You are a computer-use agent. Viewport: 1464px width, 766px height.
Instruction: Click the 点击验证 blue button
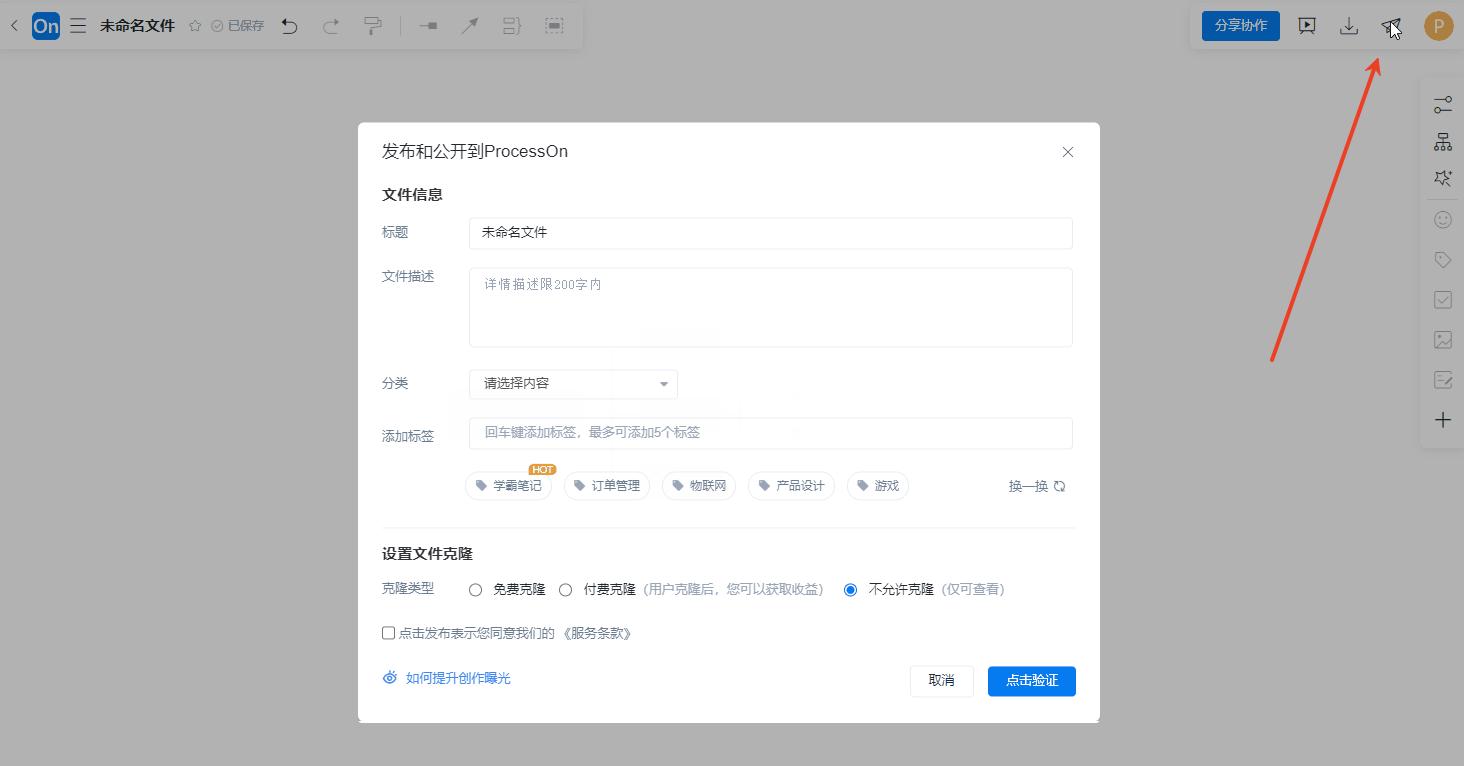click(x=1031, y=681)
